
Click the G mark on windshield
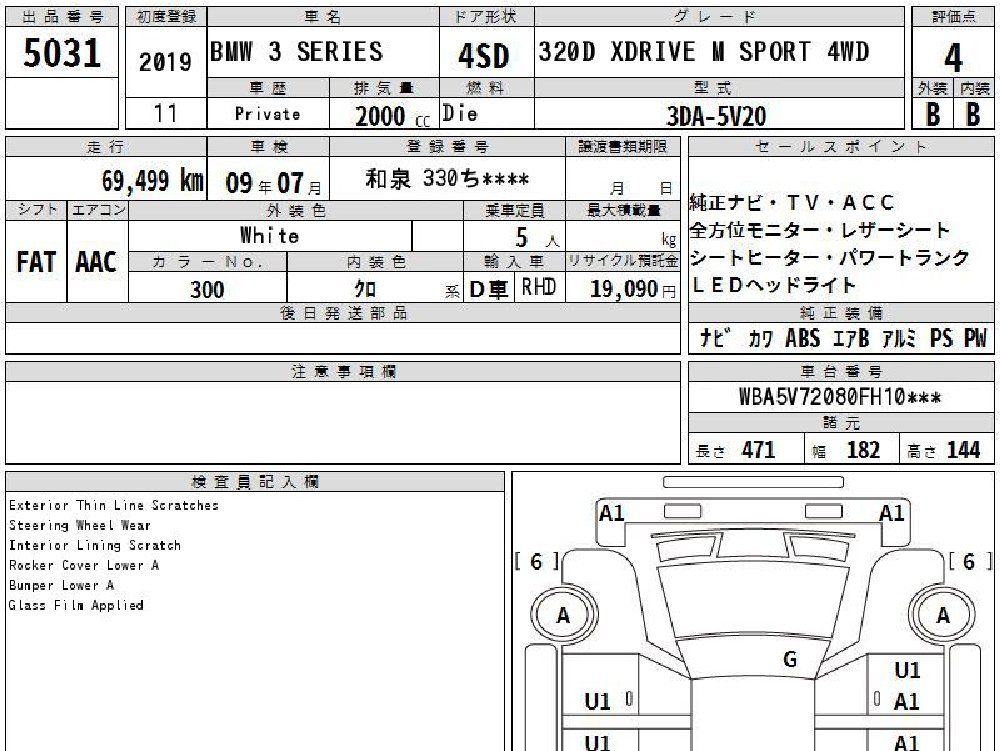pyautogui.click(x=790, y=658)
